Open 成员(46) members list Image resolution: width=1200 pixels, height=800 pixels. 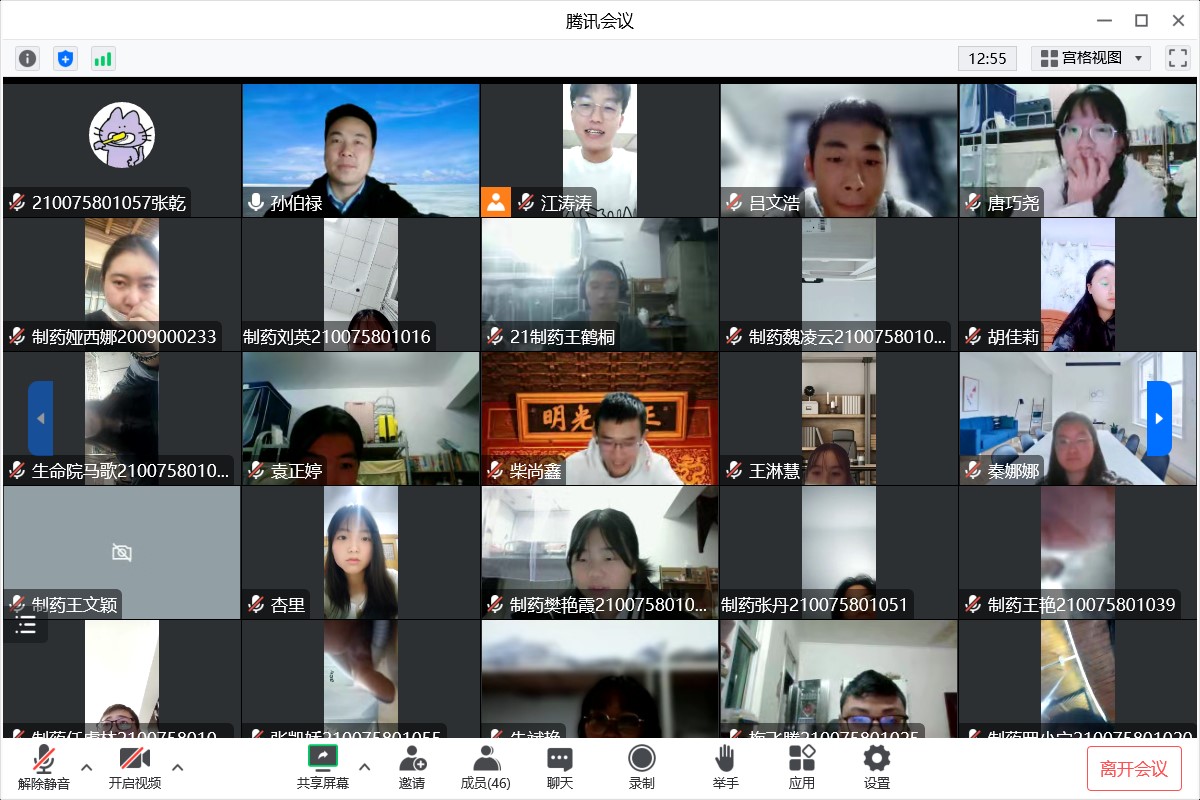click(486, 767)
